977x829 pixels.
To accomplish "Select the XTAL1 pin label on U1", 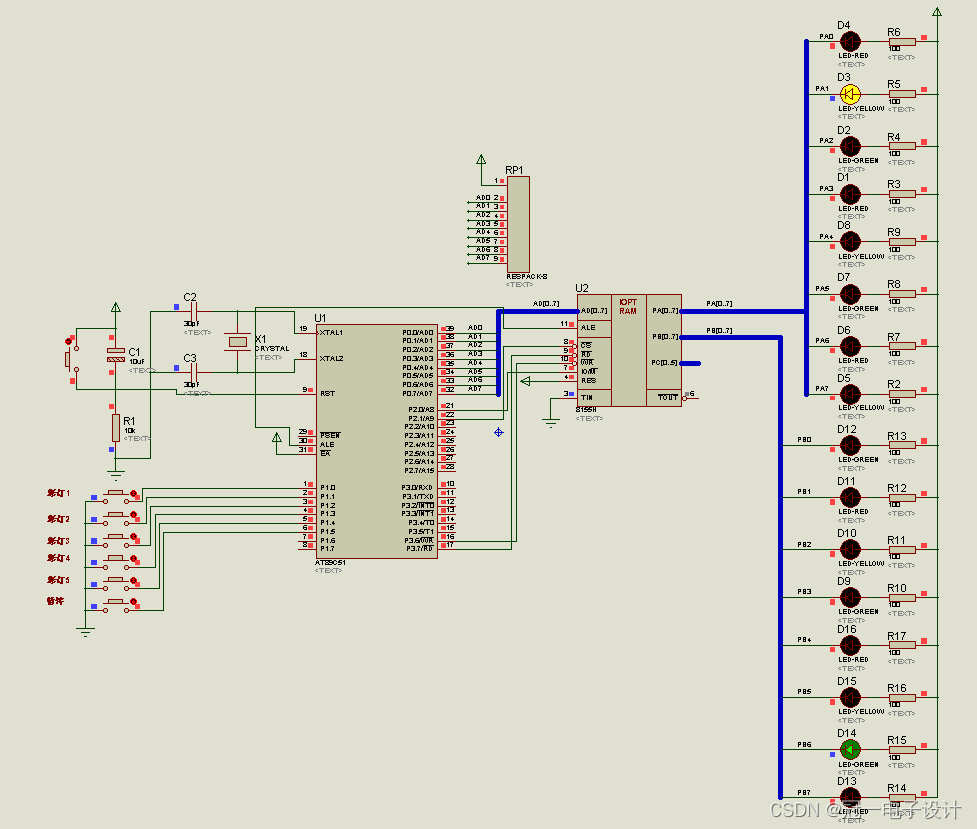I will tap(331, 332).
